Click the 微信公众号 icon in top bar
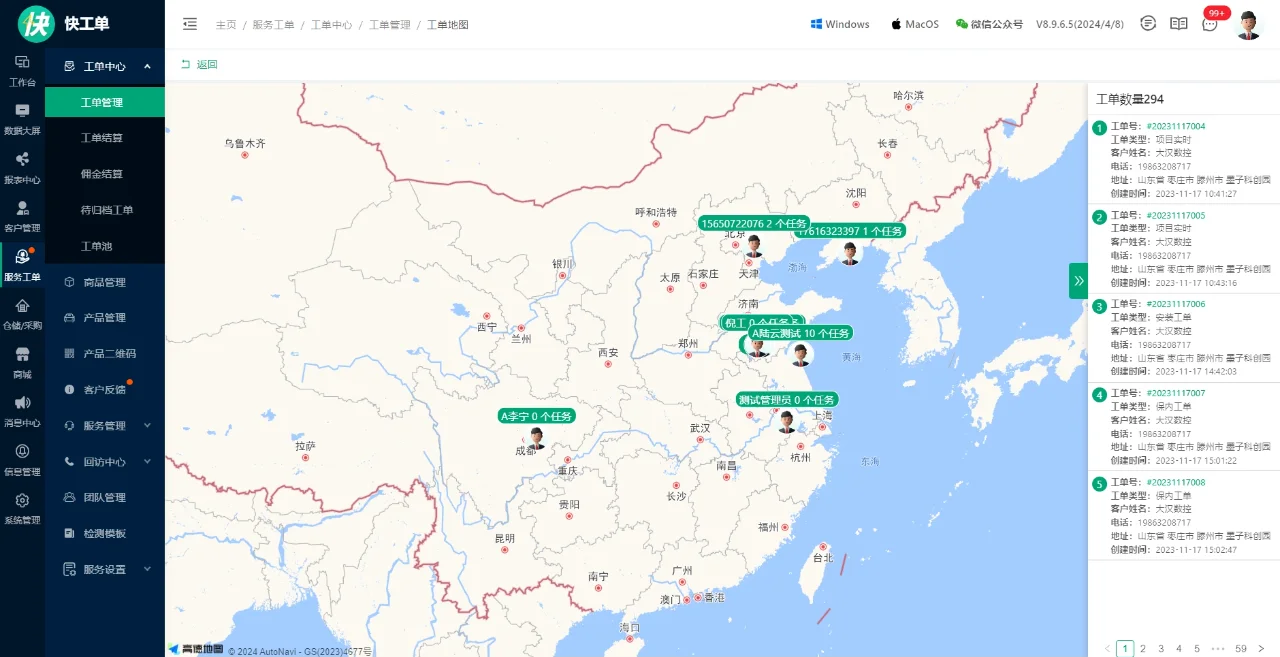Screen dimensions: 1280x657 961,23
